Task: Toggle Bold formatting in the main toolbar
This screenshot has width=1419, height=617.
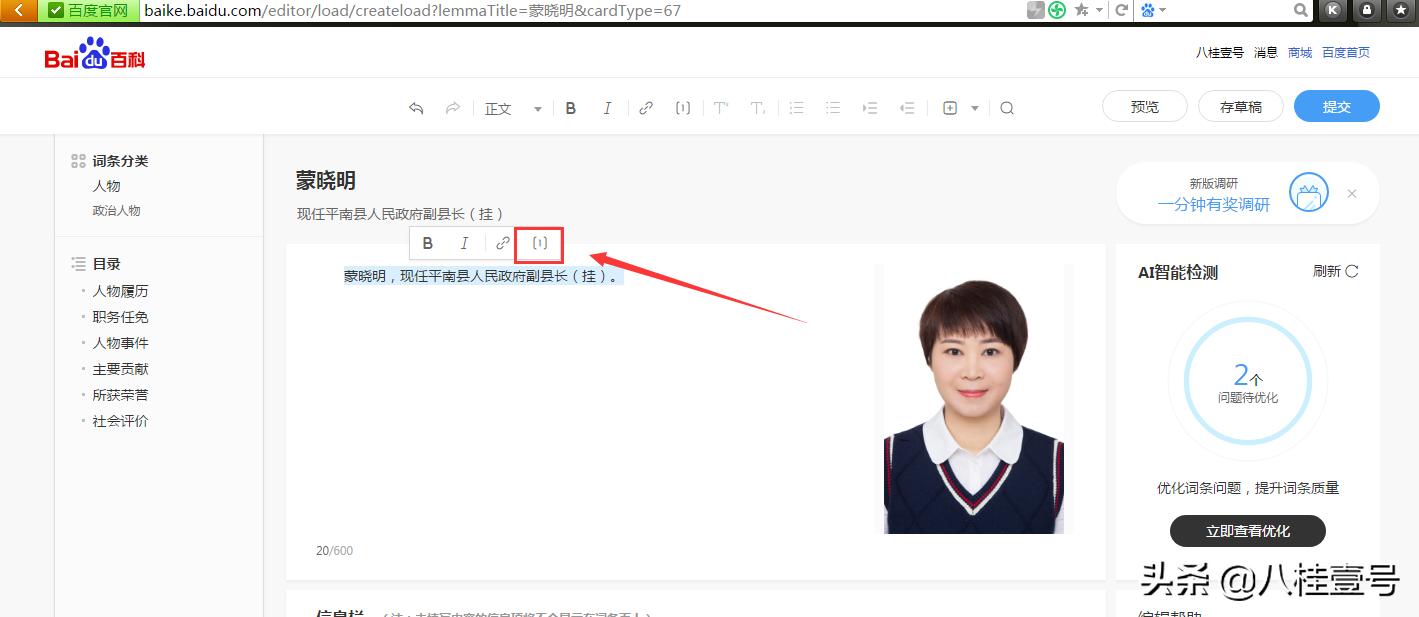Action: point(571,107)
